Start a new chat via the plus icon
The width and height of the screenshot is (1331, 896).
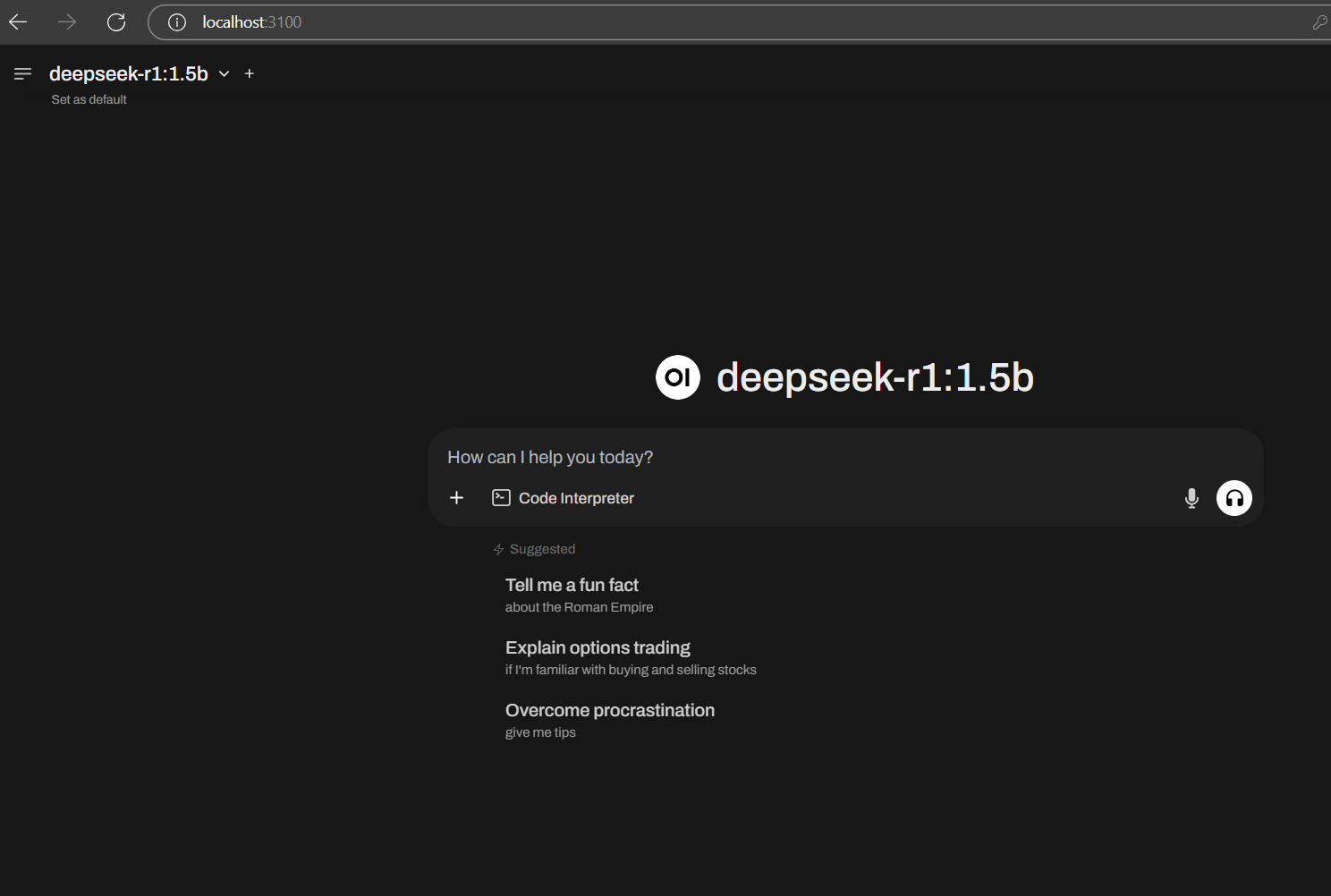coord(249,73)
